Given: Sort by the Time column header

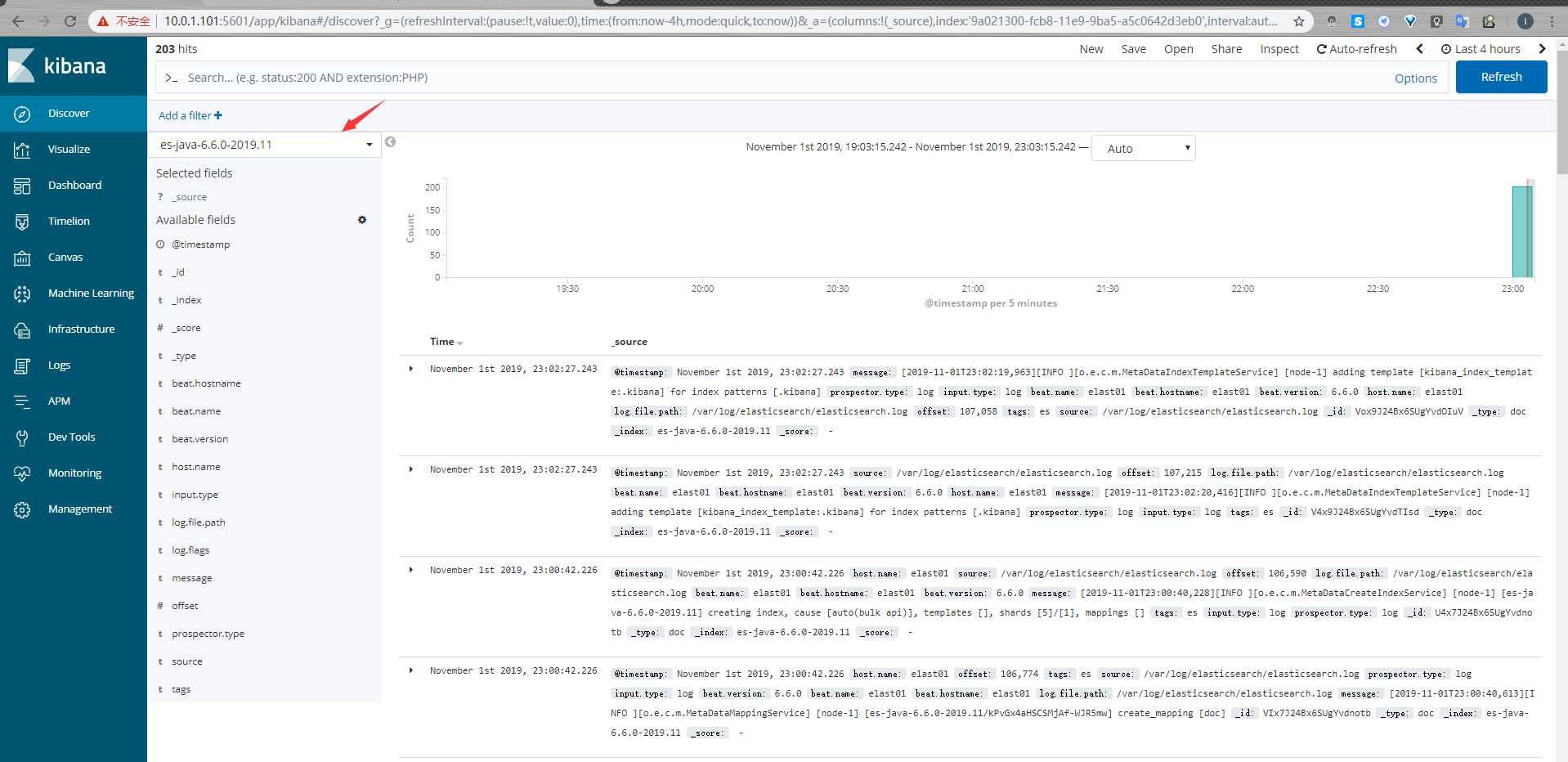Looking at the screenshot, I should coord(446,342).
